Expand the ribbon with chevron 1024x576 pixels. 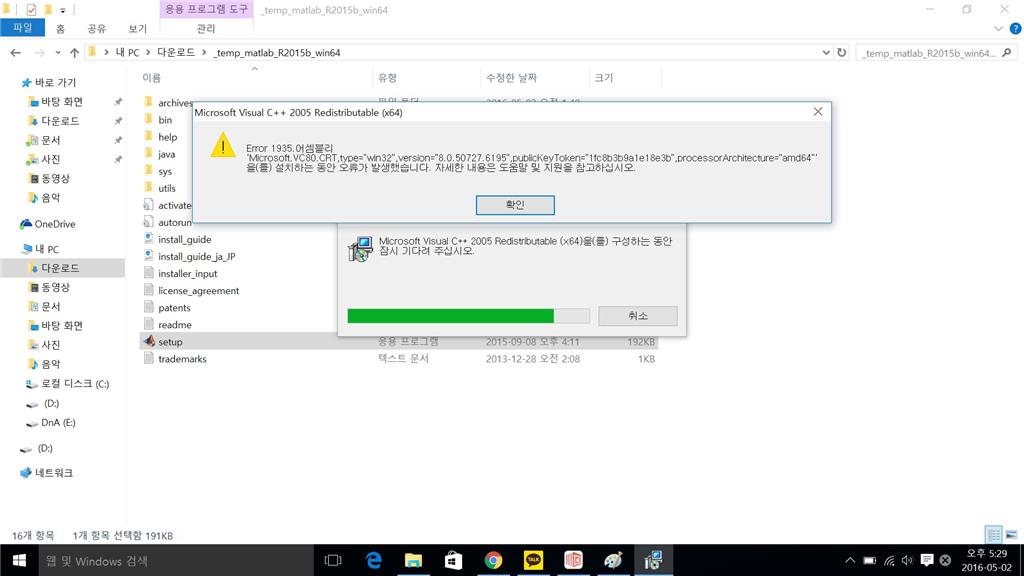pos(998,29)
